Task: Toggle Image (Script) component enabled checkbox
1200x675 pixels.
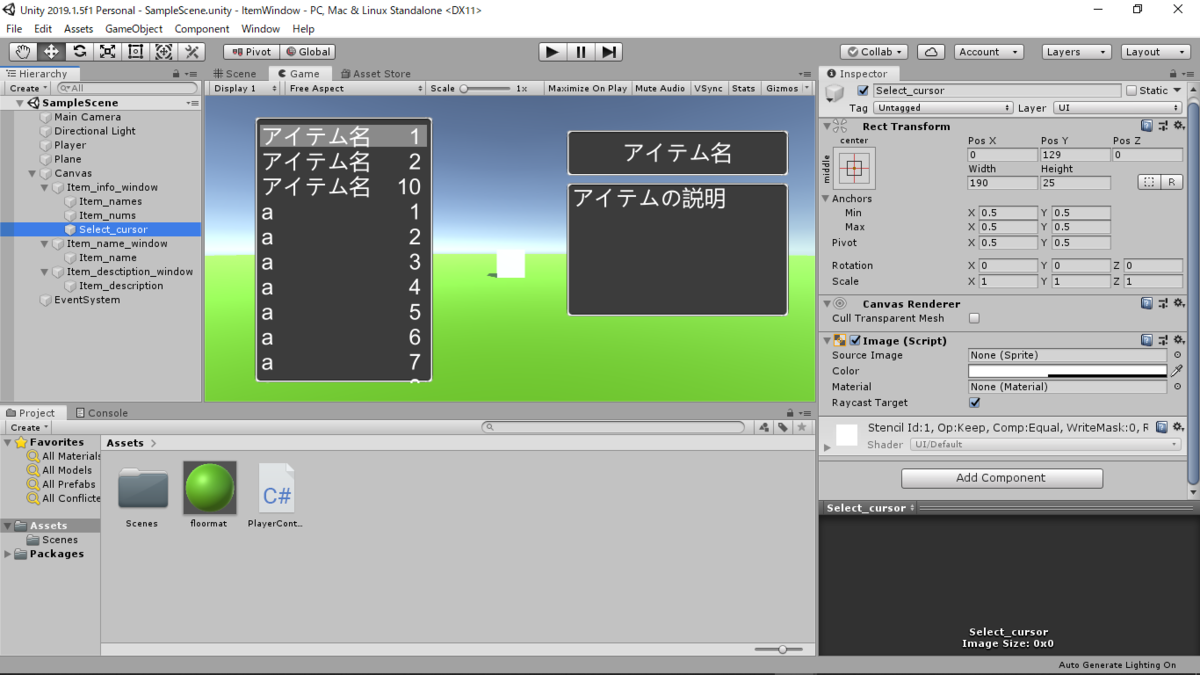Action: [855, 340]
